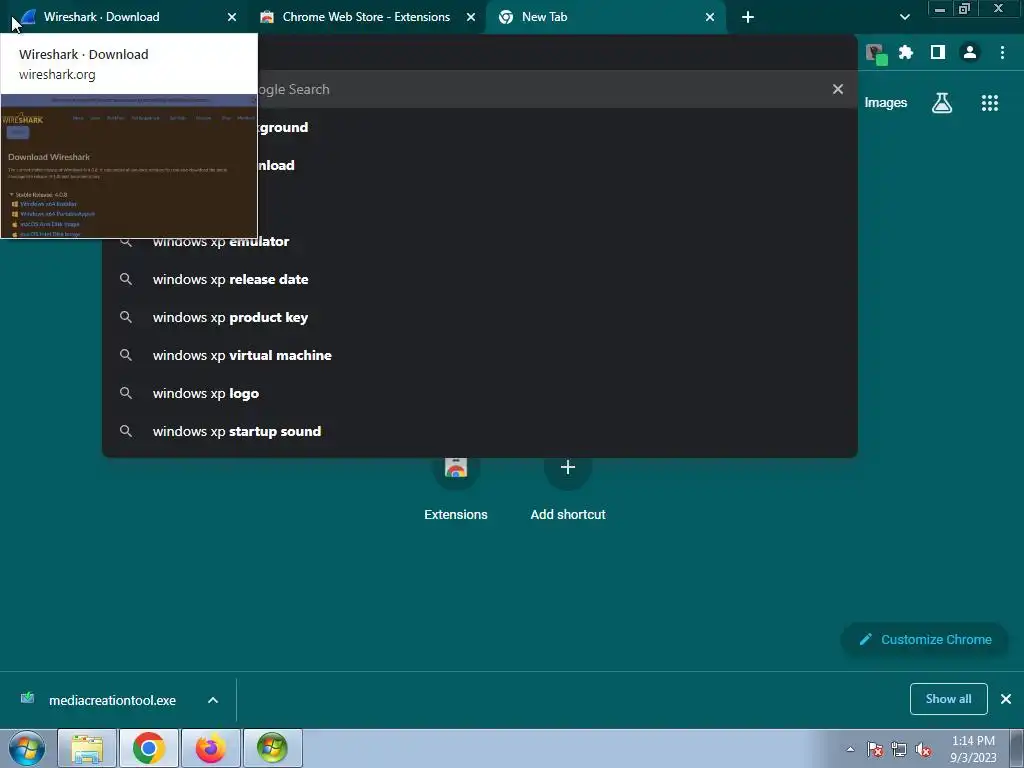The height and width of the screenshot is (768, 1024).
Task: Click the muted volume tray icon
Action: [923, 749]
